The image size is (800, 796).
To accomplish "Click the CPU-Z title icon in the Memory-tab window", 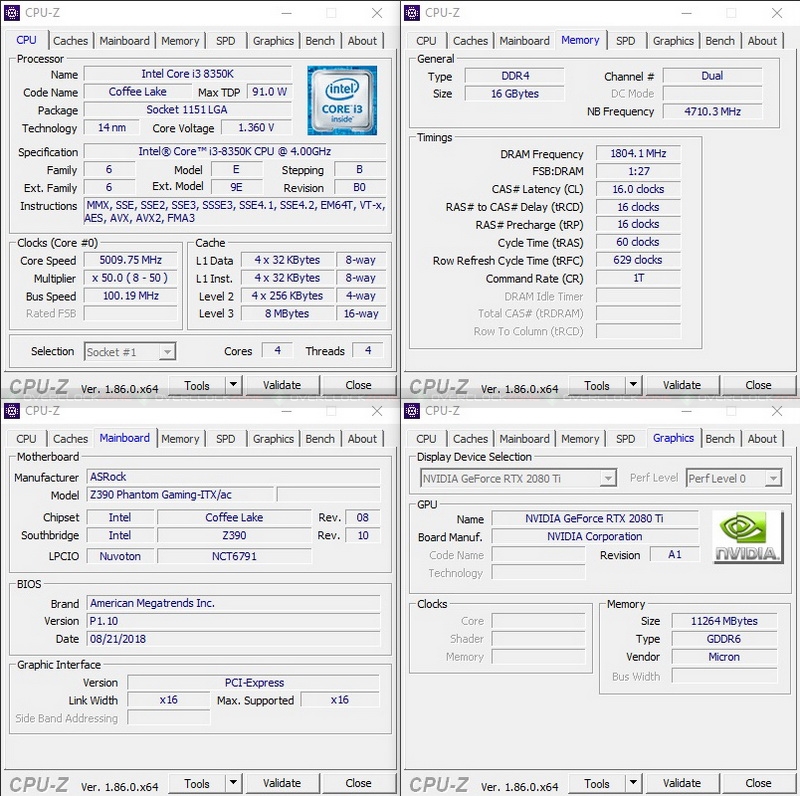I will click(412, 13).
